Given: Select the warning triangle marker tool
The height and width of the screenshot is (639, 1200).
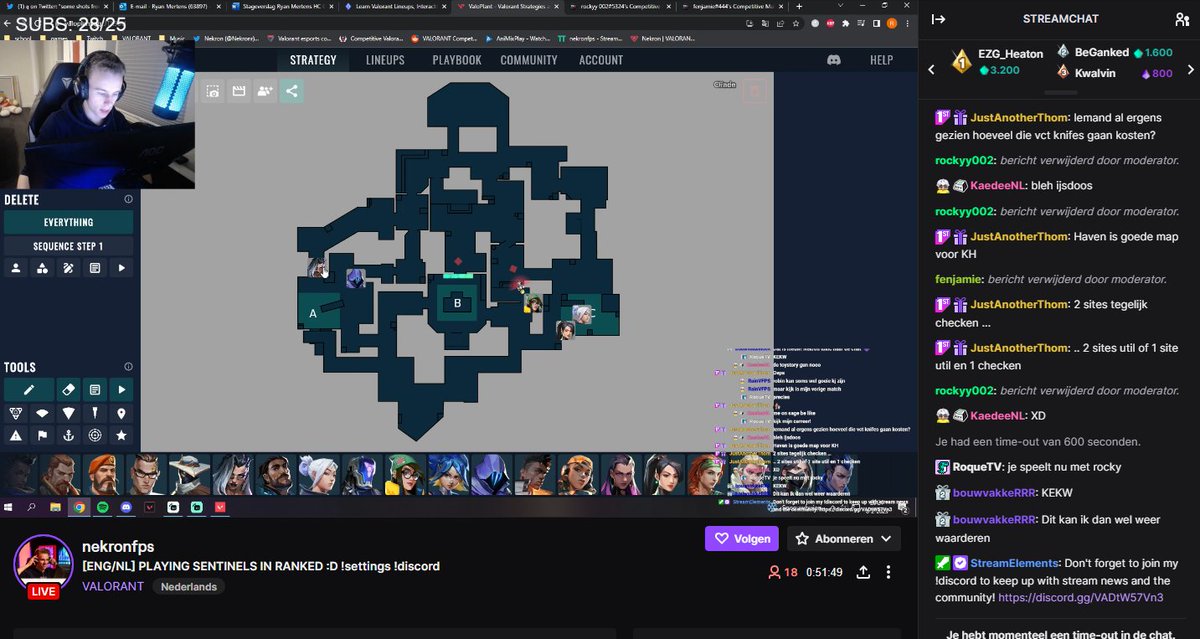Looking at the screenshot, I should [x=16, y=435].
